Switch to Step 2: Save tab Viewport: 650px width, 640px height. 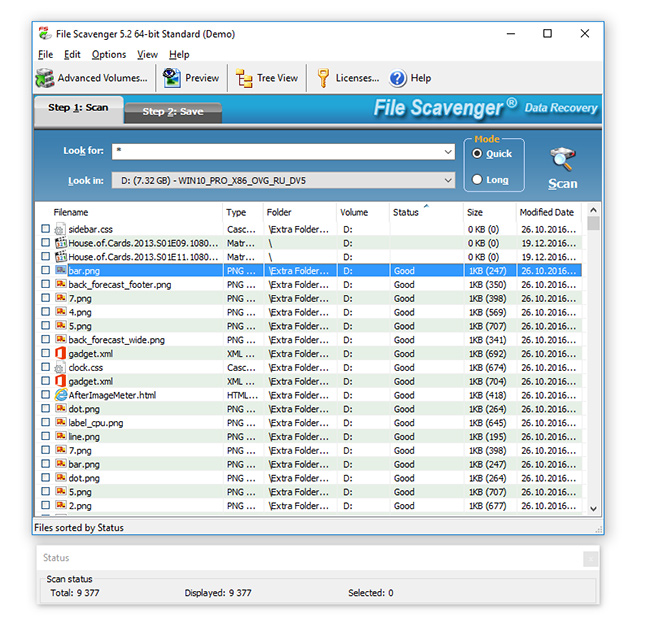[173, 112]
